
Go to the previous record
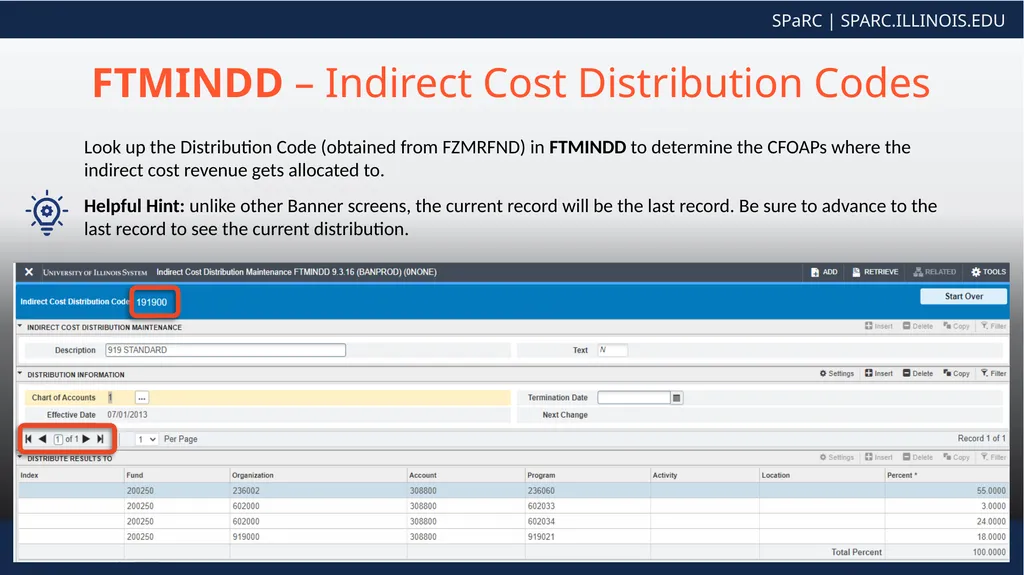42,439
